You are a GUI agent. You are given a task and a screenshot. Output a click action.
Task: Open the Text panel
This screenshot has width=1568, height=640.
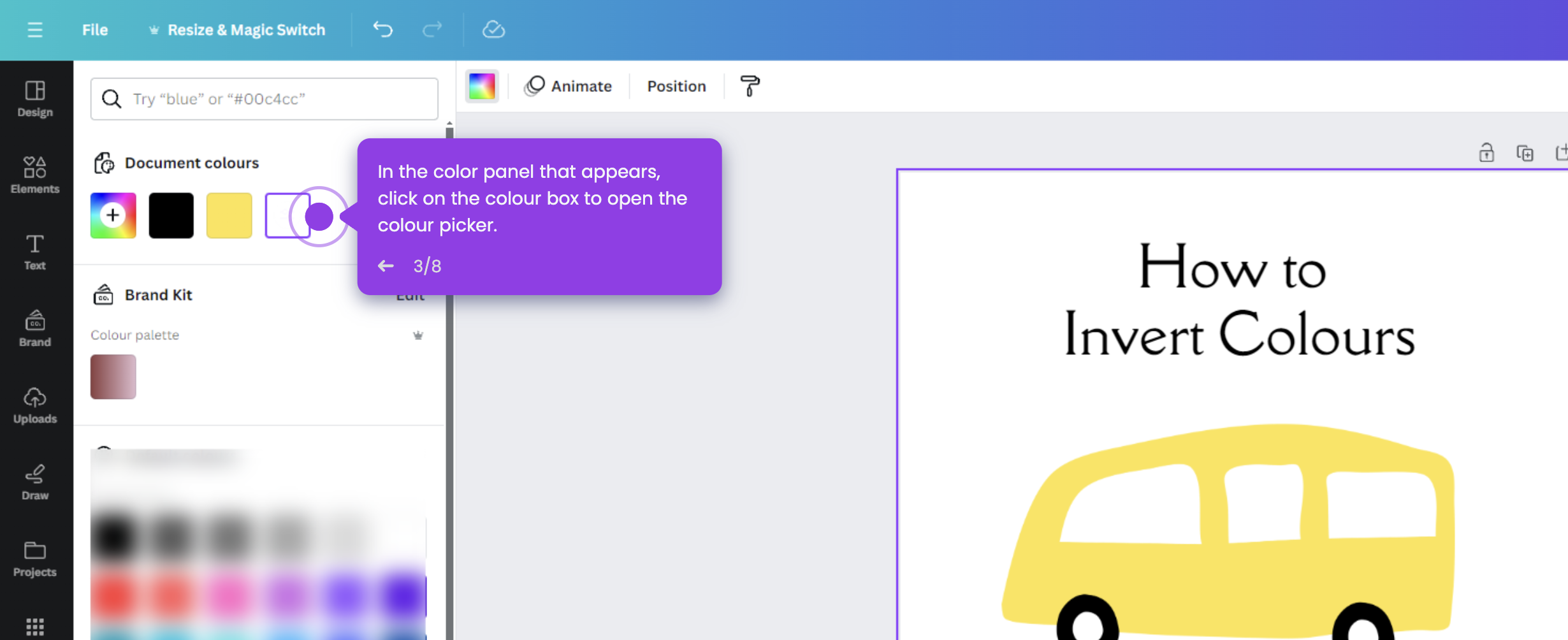click(35, 251)
